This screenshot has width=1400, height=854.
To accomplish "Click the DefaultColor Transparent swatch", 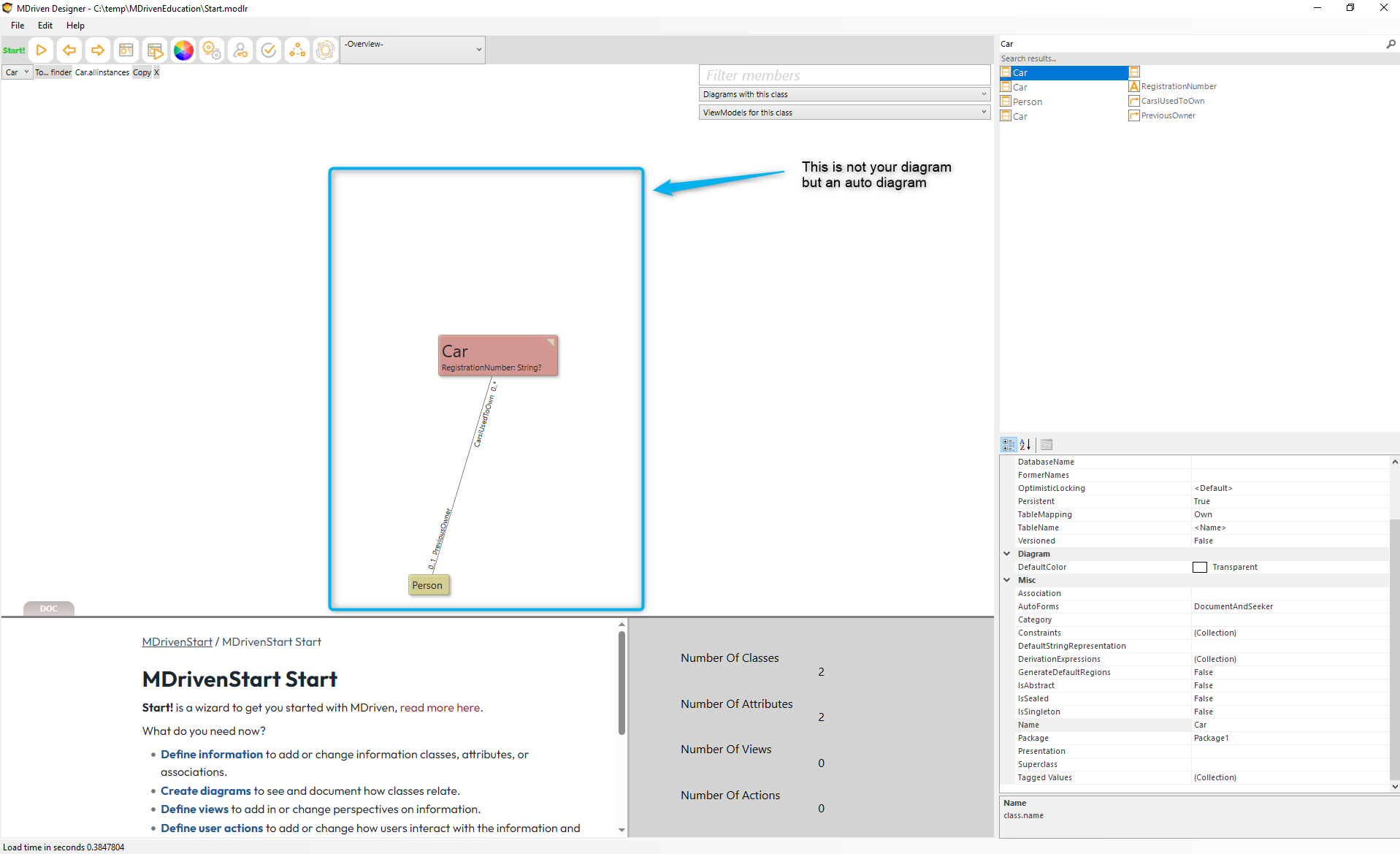I will [1200, 567].
